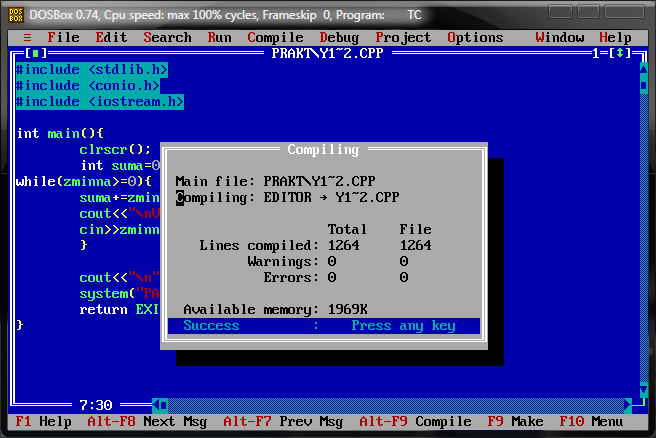656x438 pixels.
Task: Click the 'return' keyword in code
Action: (x=103, y=310)
